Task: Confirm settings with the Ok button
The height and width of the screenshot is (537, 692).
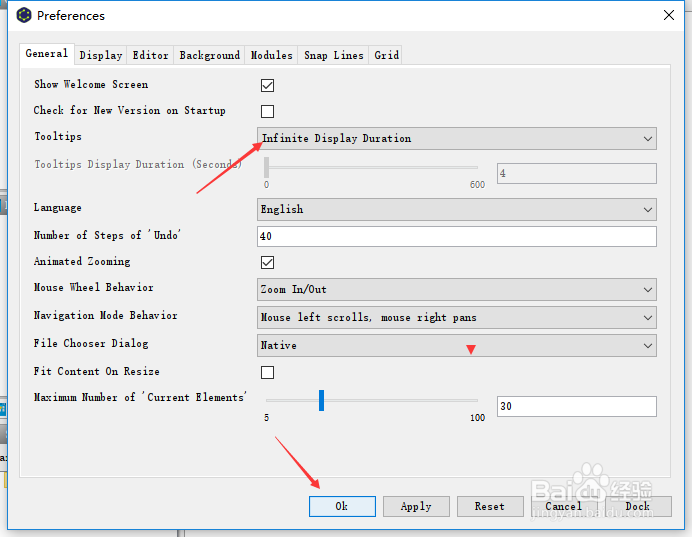Action: click(342, 506)
